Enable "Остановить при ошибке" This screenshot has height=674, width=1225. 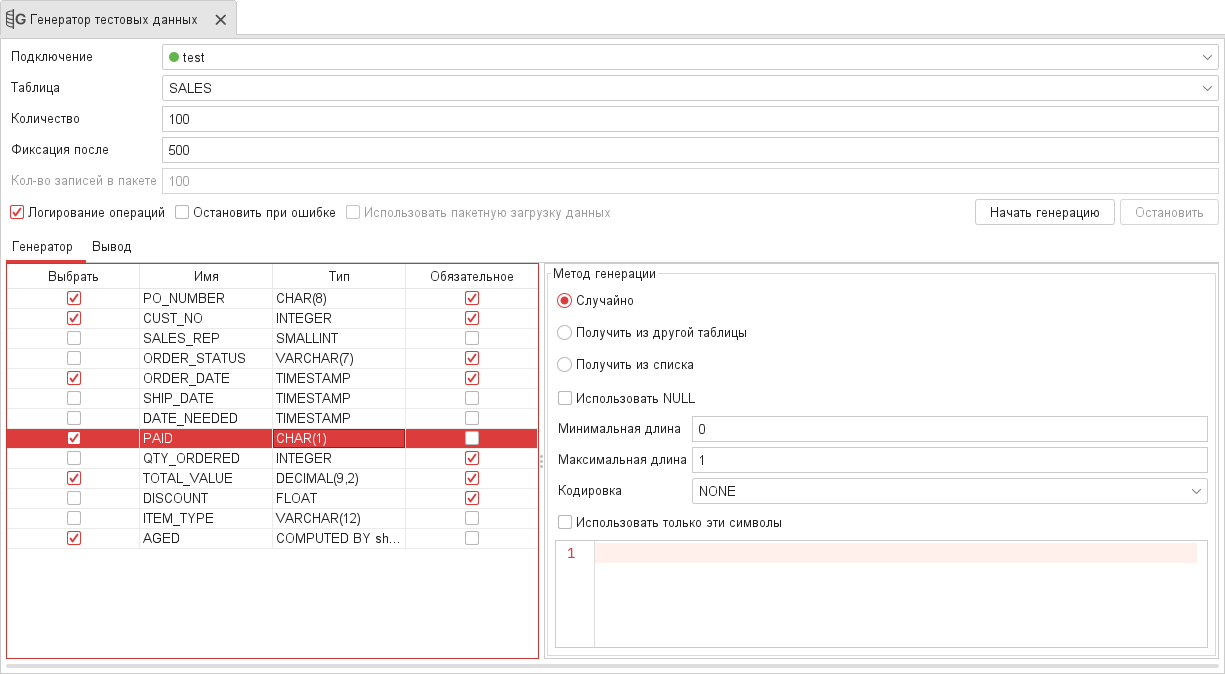point(182,212)
